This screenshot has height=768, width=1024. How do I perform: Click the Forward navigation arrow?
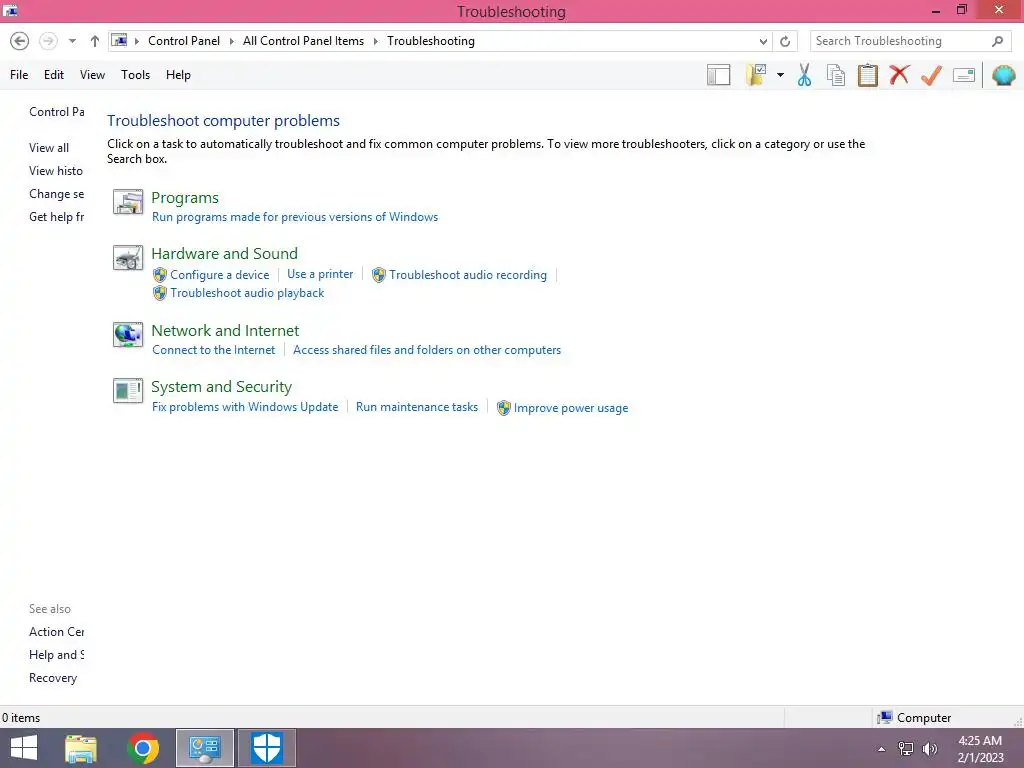(x=48, y=41)
